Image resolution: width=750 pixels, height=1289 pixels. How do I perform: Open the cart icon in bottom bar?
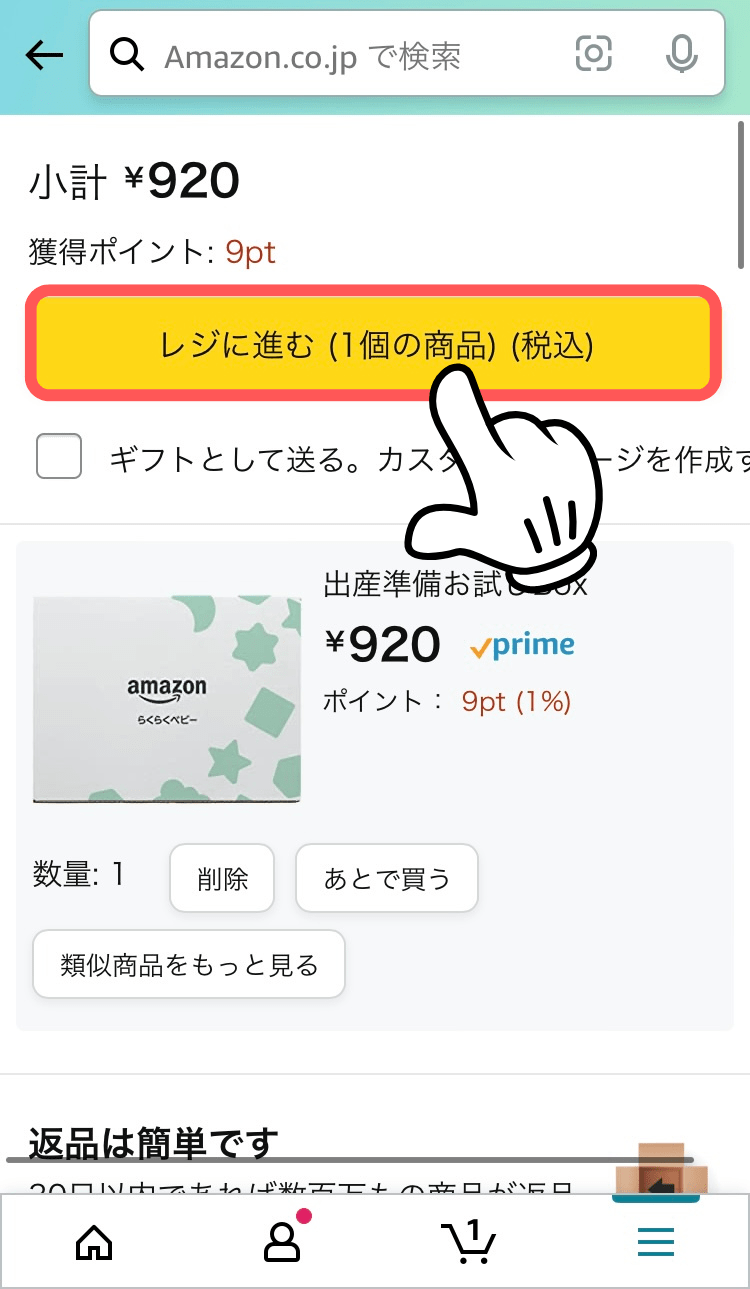coord(468,1242)
